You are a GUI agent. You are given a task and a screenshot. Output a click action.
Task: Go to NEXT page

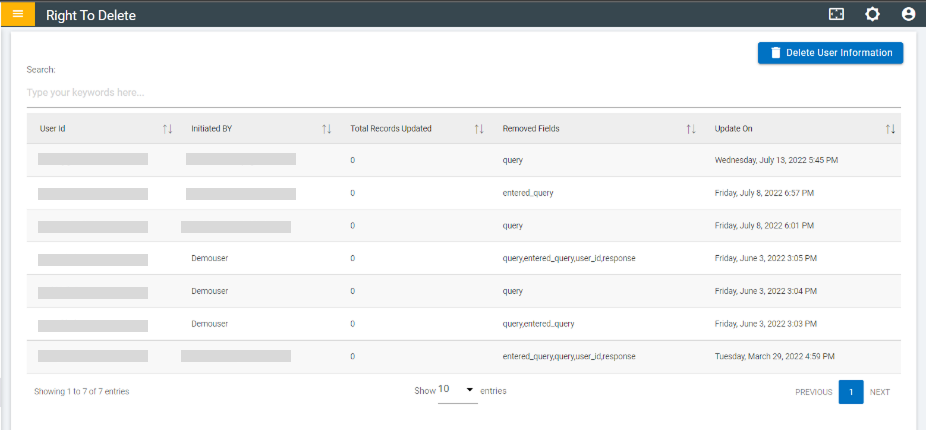[879, 392]
